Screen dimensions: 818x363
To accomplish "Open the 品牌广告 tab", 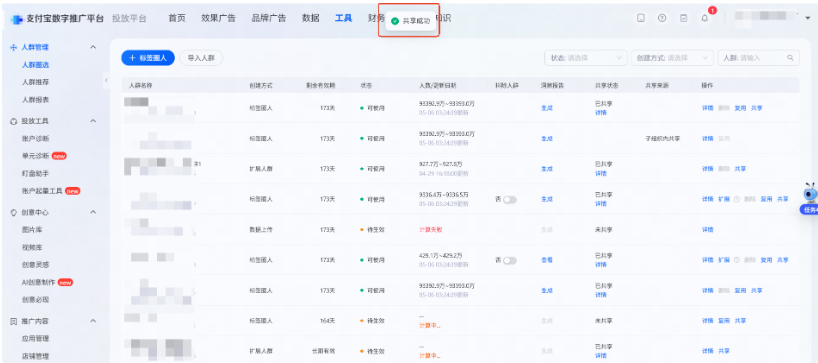I will [x=269, y=18].
